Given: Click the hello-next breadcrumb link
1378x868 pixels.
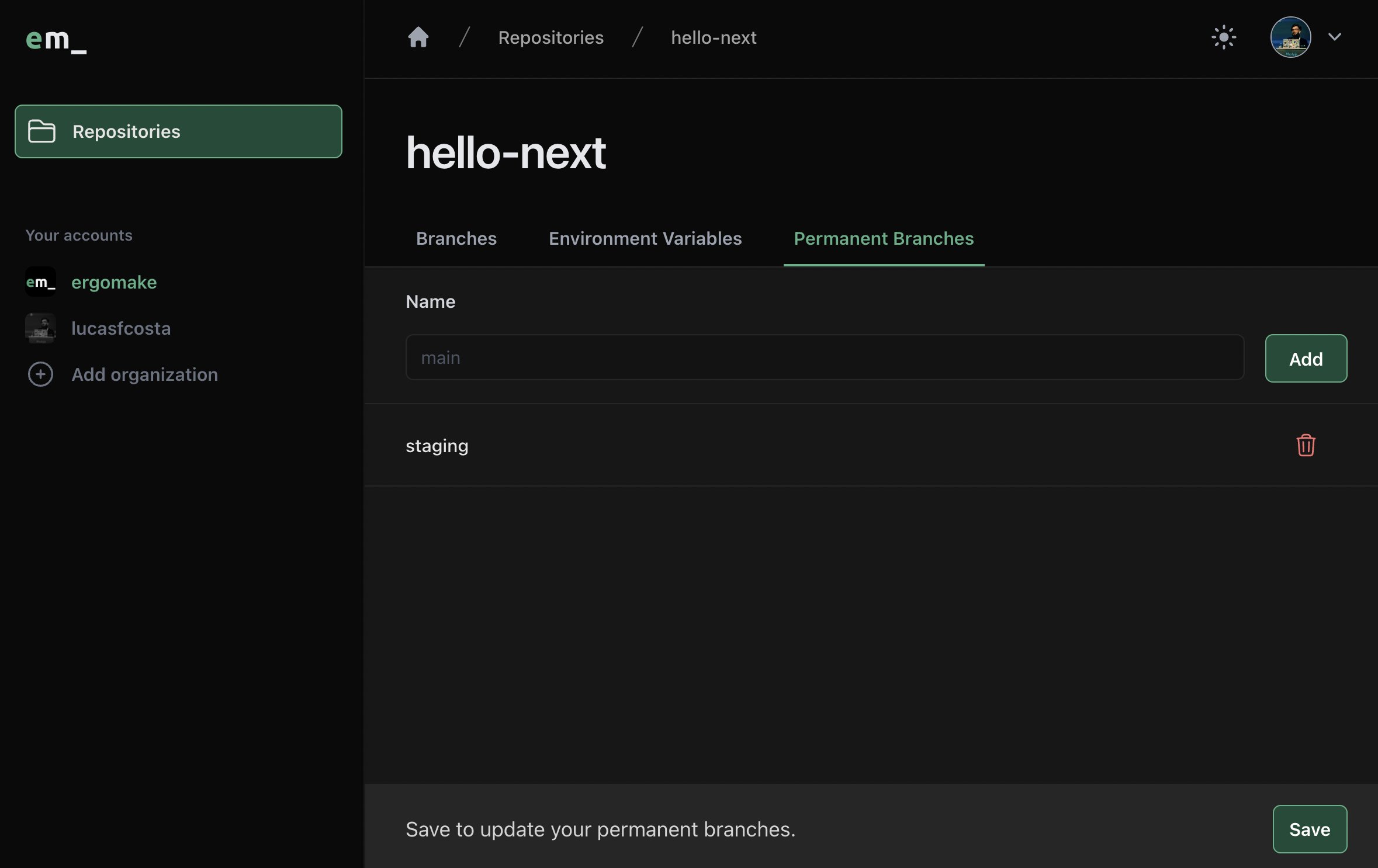Looking at the screenshot, I should (x=713, y=37).
